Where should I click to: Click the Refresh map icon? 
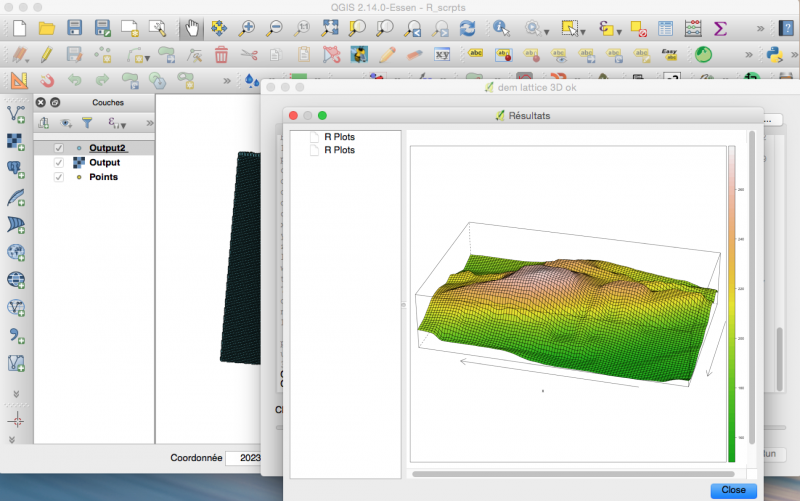click(469, 28)
